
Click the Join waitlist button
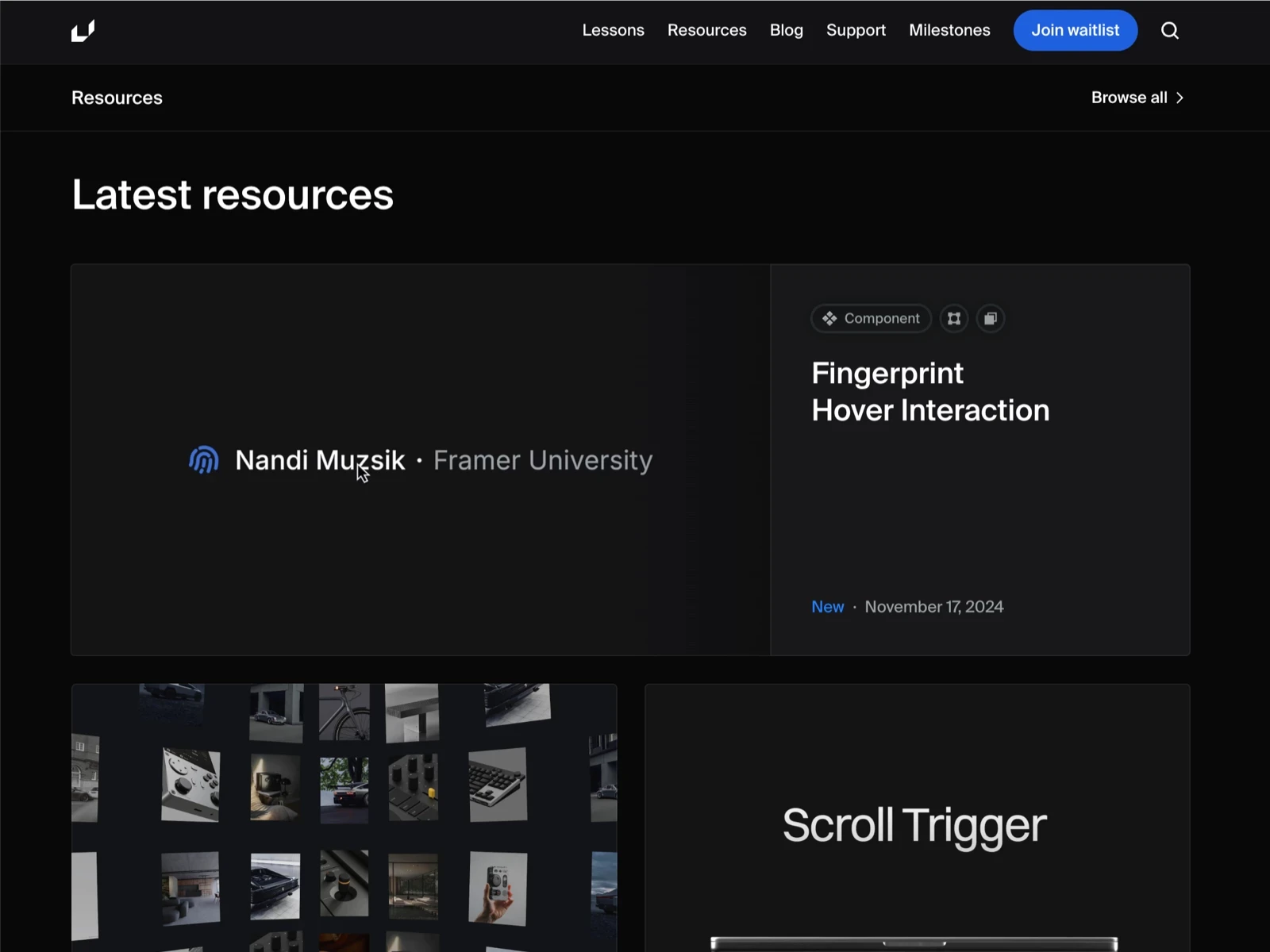click(x=1075, y=30)
